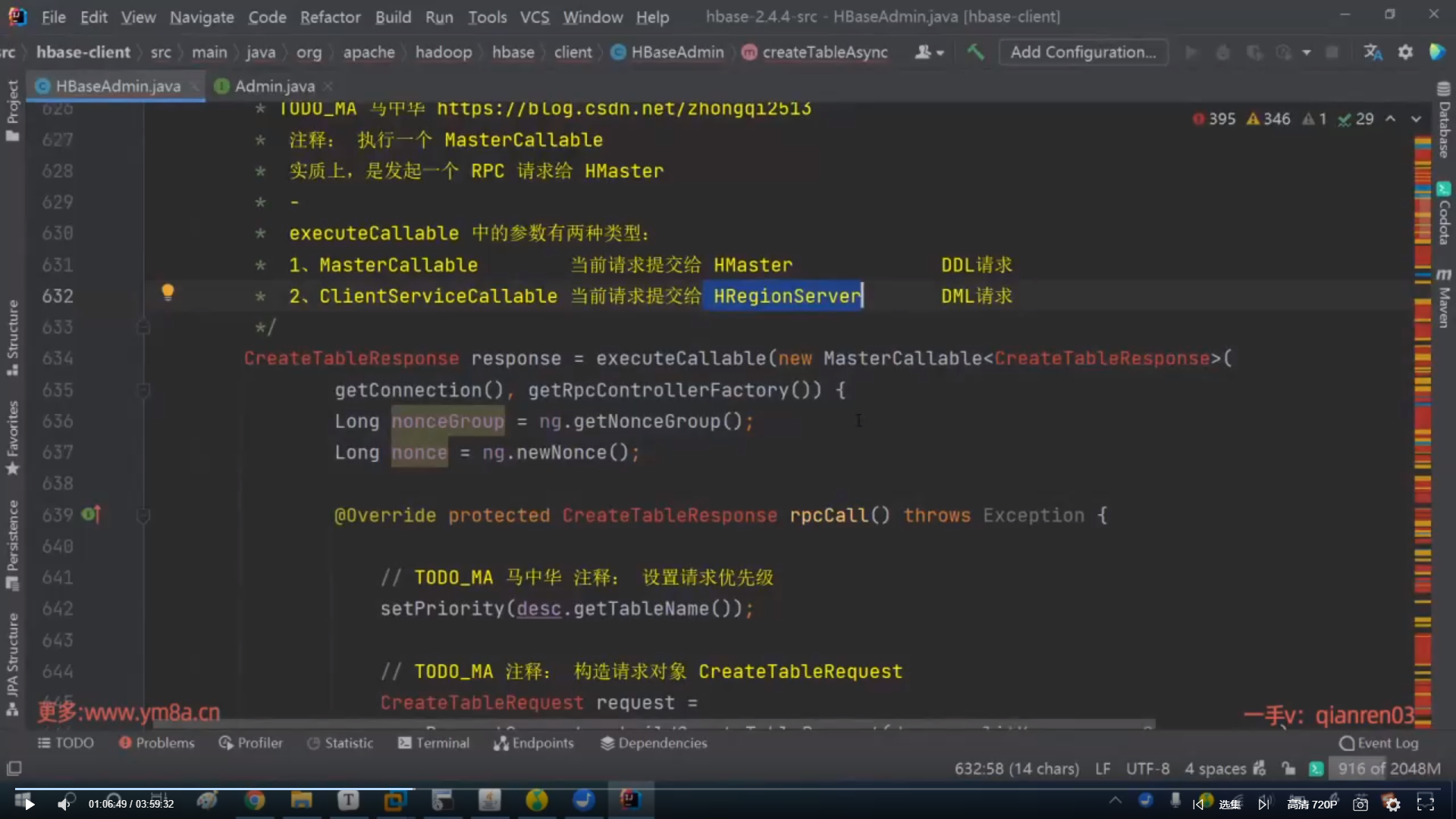
Task: Expand the Add Configuration dropdown
Action: (1083, 52)
